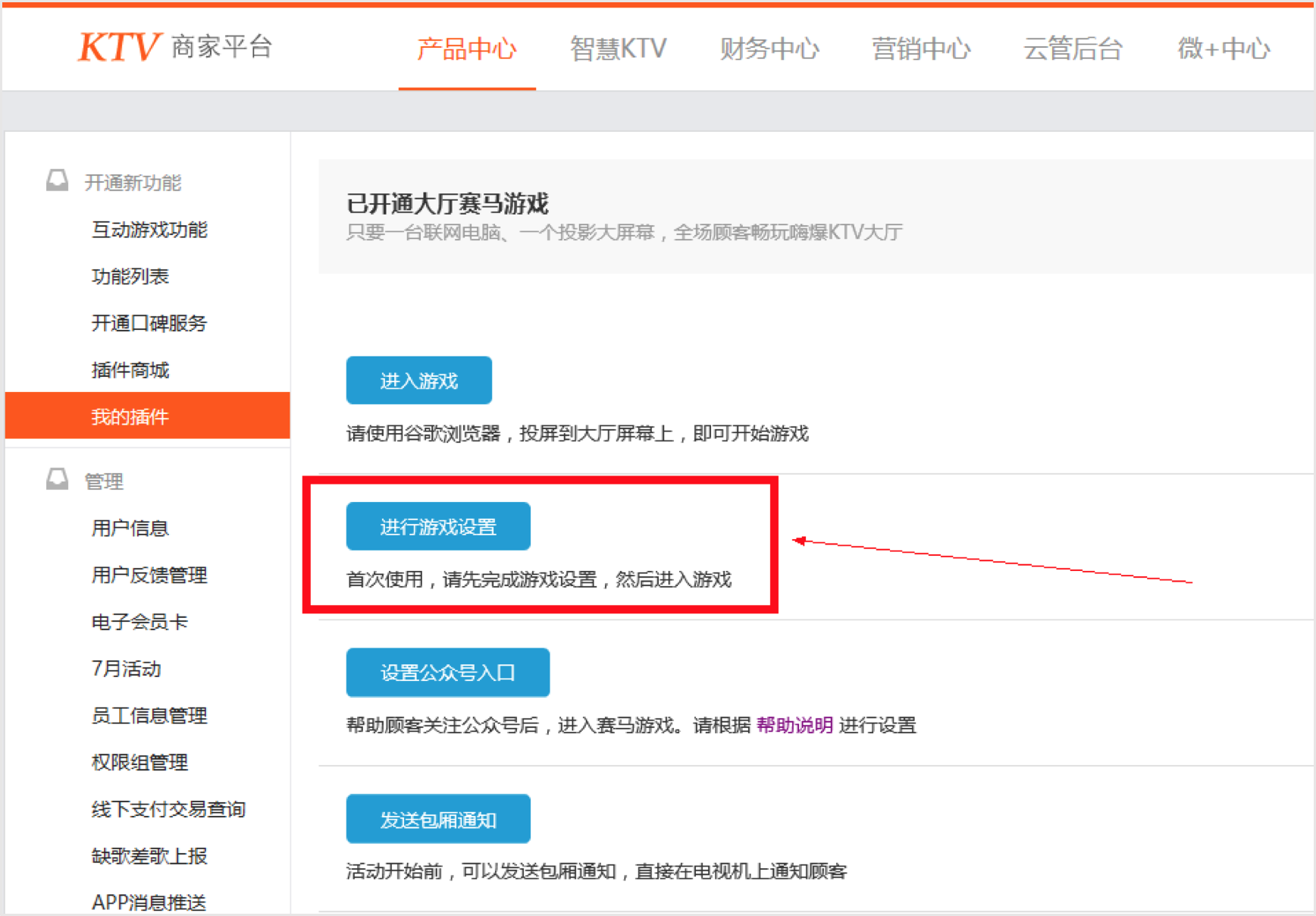Open the 微+中心 tab

click(x=1224, y=49)
